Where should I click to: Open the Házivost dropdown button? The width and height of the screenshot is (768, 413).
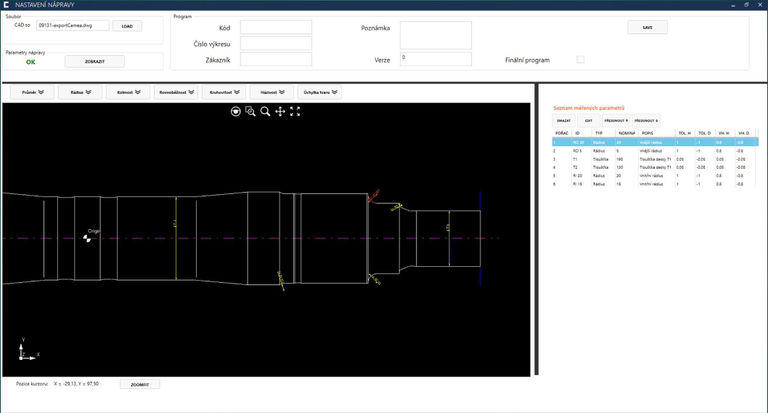coord(272,92)
